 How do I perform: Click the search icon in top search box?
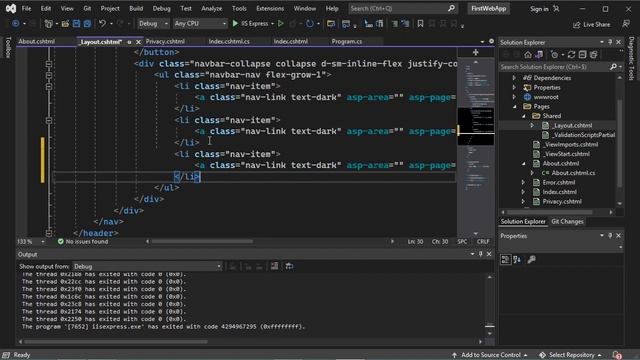[451, 8]
